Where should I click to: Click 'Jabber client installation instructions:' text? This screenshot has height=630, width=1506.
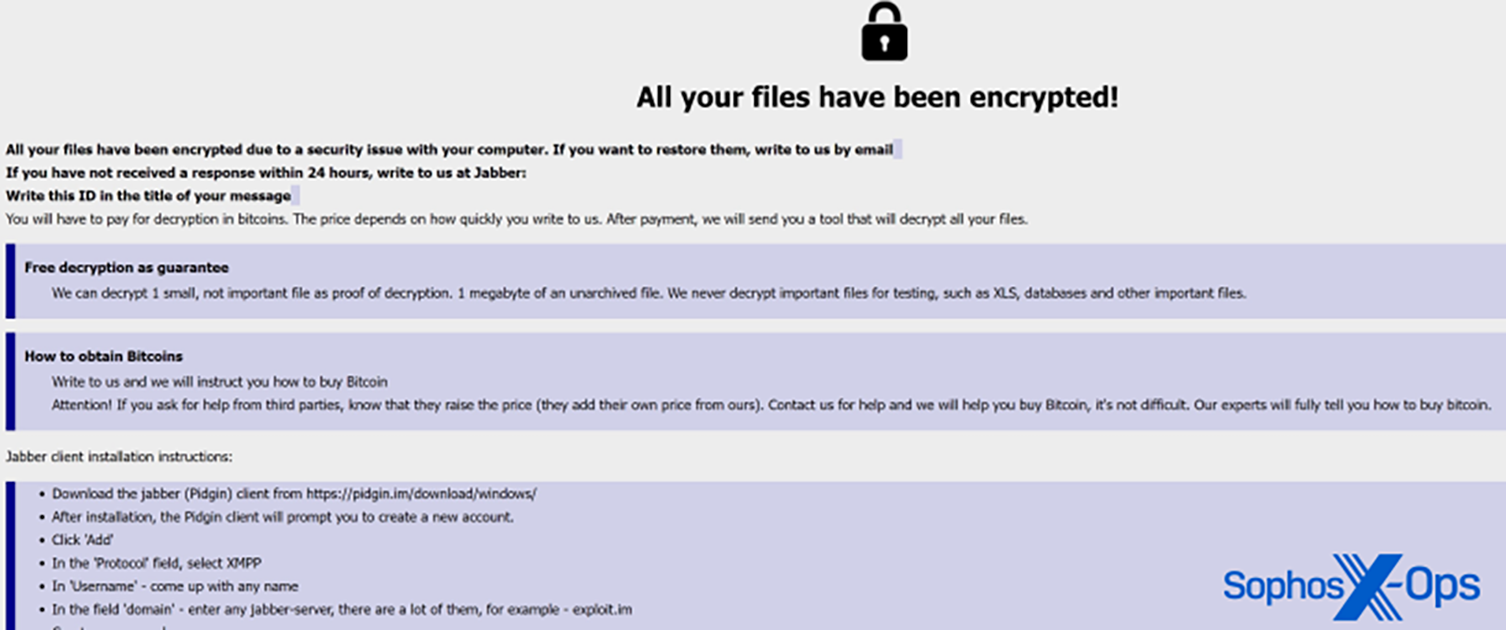(x=119, y=457)
